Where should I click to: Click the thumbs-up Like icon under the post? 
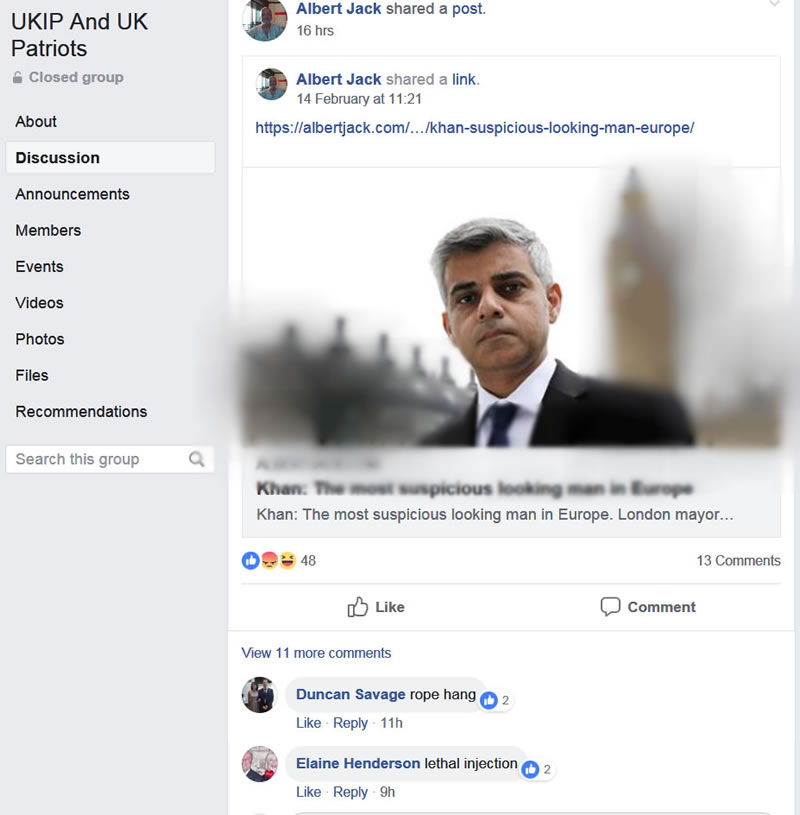point(358,607)
